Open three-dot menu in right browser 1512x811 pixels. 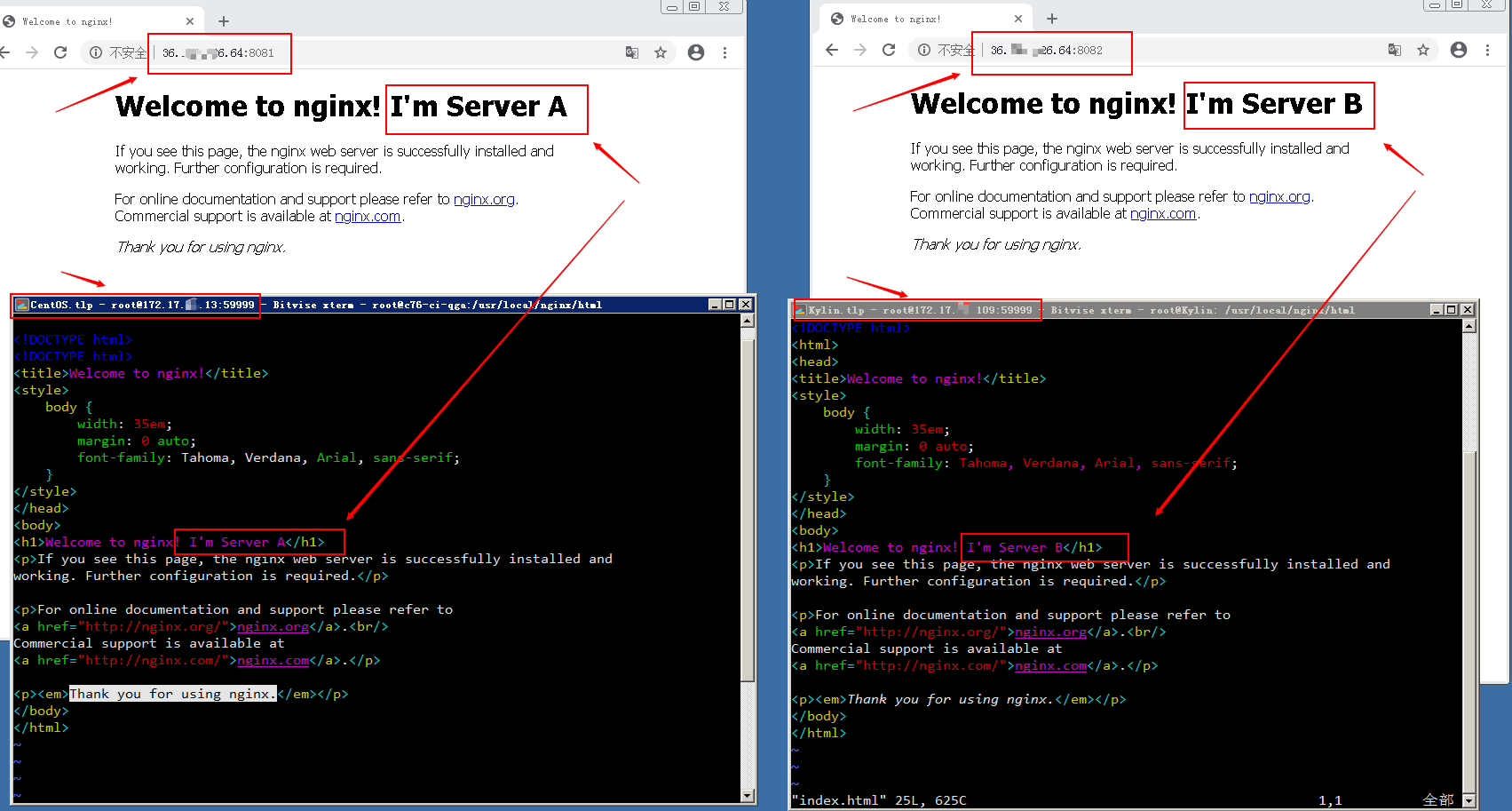pyautogui.click(x=1488, y=50)
